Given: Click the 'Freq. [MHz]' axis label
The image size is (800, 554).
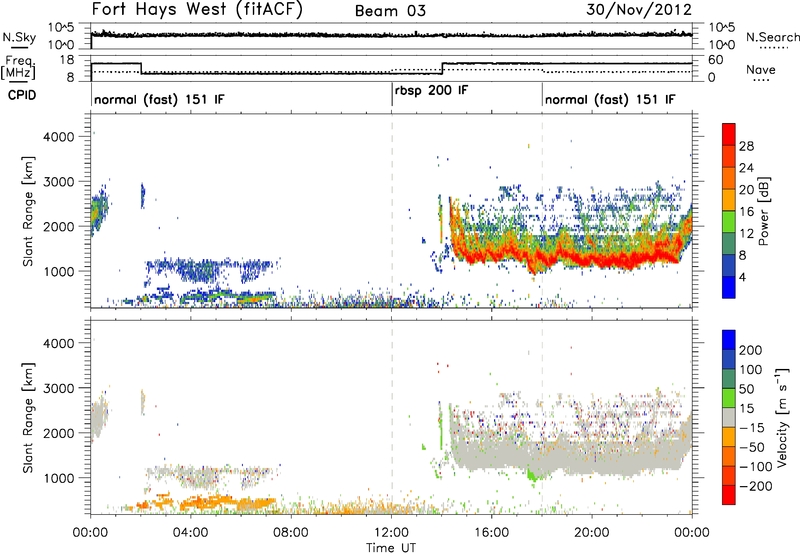Looking at the screenshot, I should coord(18,68).
